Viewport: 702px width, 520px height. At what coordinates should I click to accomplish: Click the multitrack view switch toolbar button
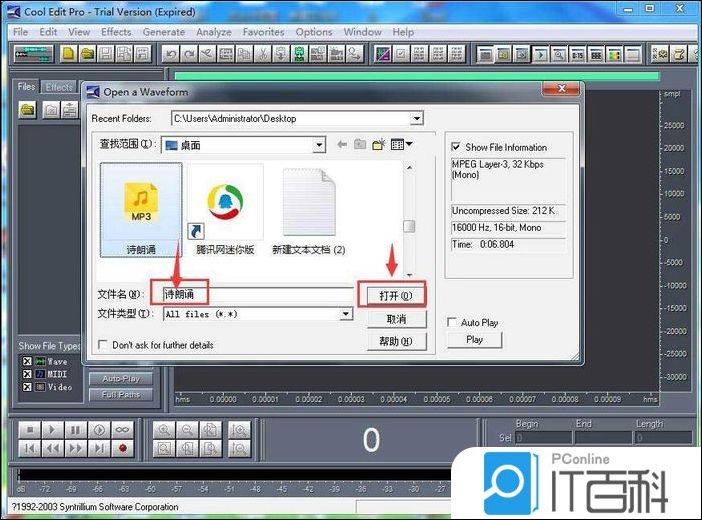(34, 54)
